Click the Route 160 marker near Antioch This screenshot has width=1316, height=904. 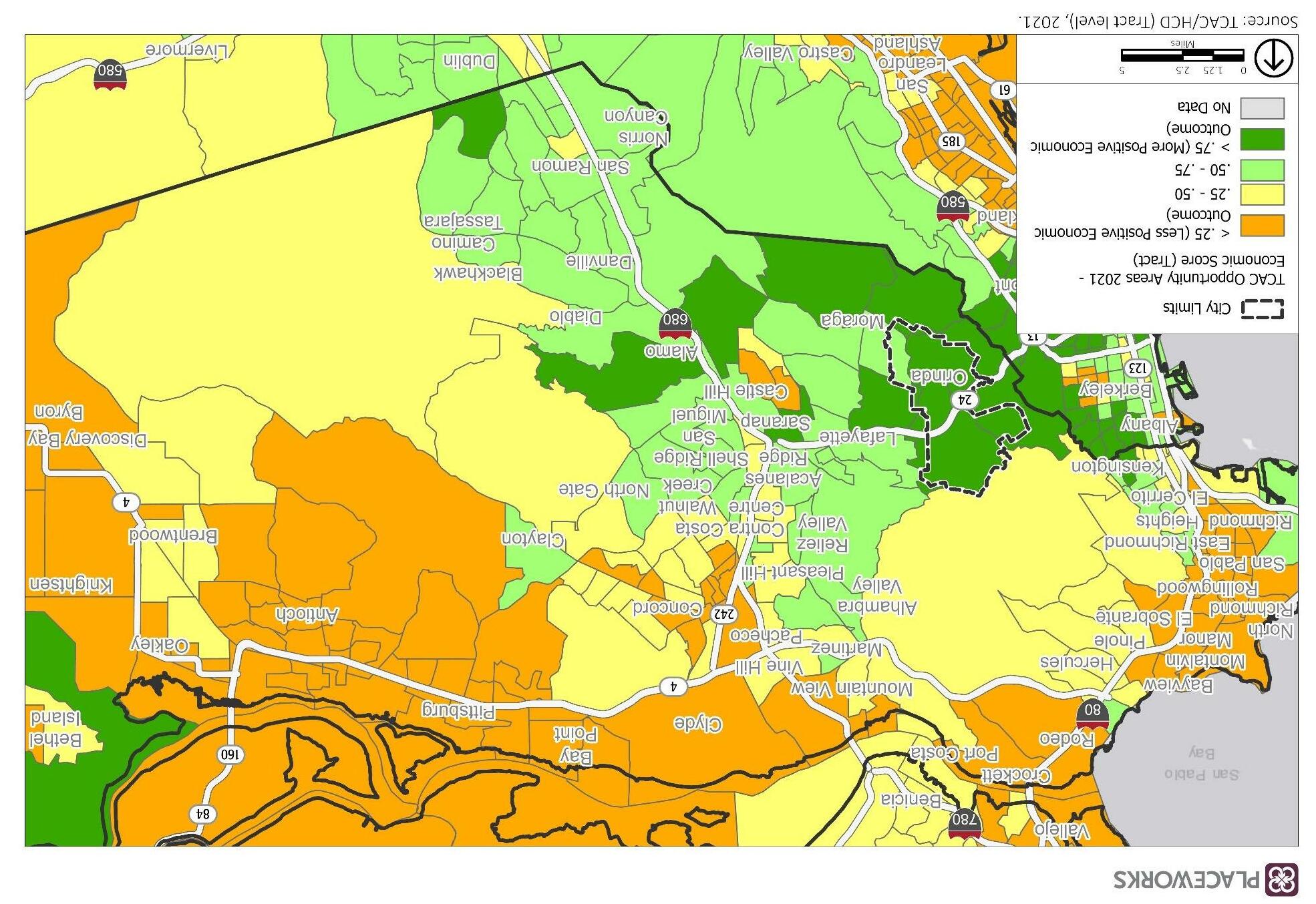(x=230, y=754)
